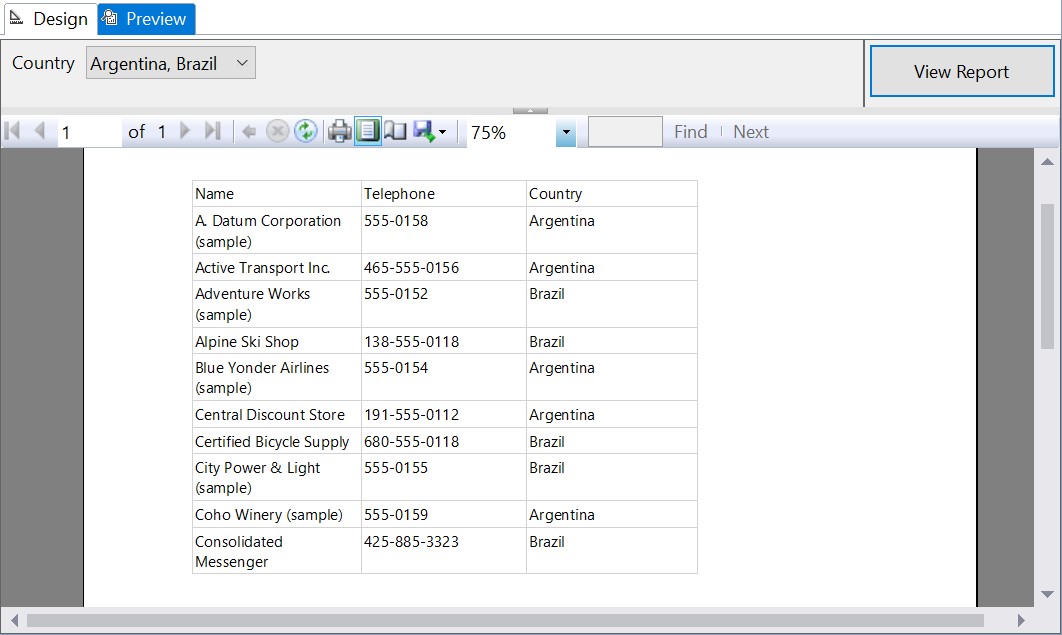
Task: Switch to Design tab
Action: pyautogui.click(x=51, y=19)
